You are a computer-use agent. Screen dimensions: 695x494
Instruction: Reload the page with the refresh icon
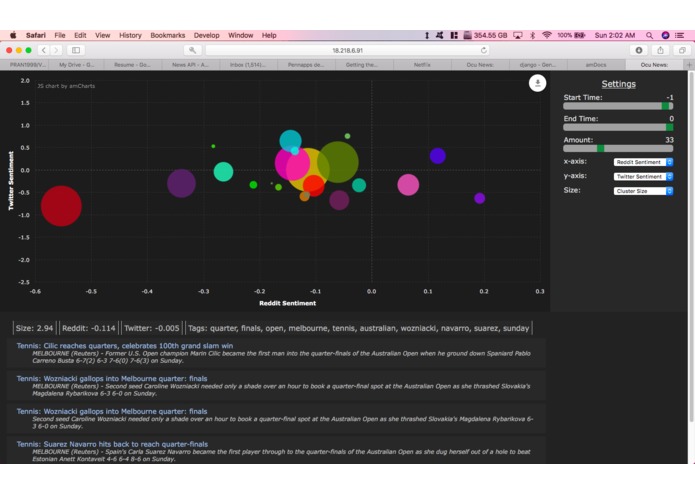click(484, 50)
